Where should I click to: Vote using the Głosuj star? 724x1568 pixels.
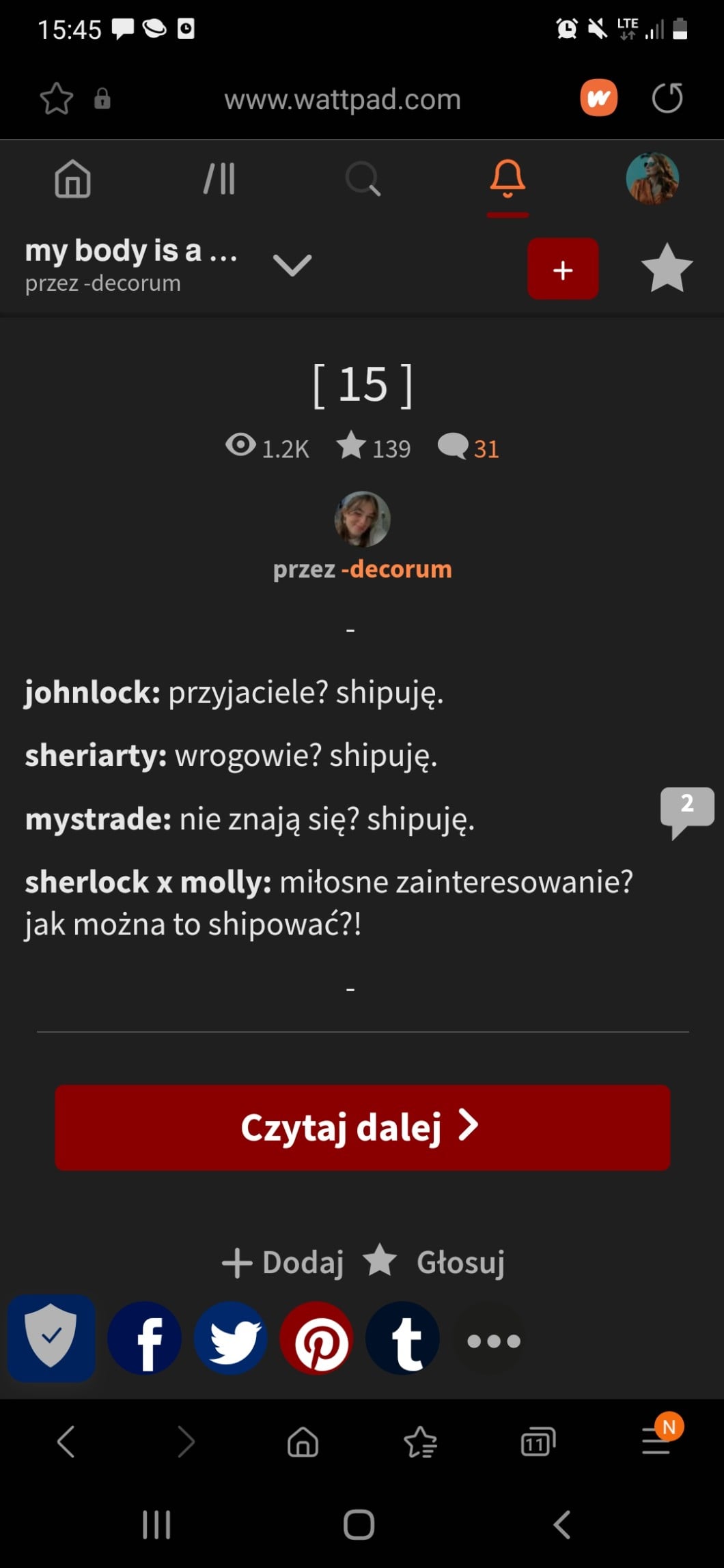tap(434, 1261)
